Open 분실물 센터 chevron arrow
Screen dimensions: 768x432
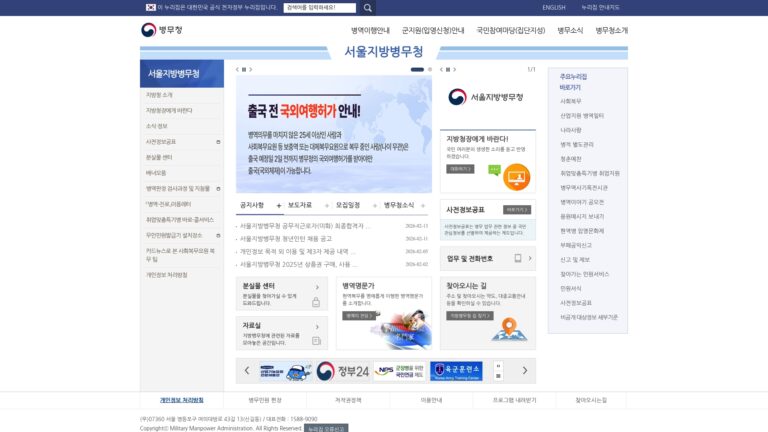click(x=317, y=288)
